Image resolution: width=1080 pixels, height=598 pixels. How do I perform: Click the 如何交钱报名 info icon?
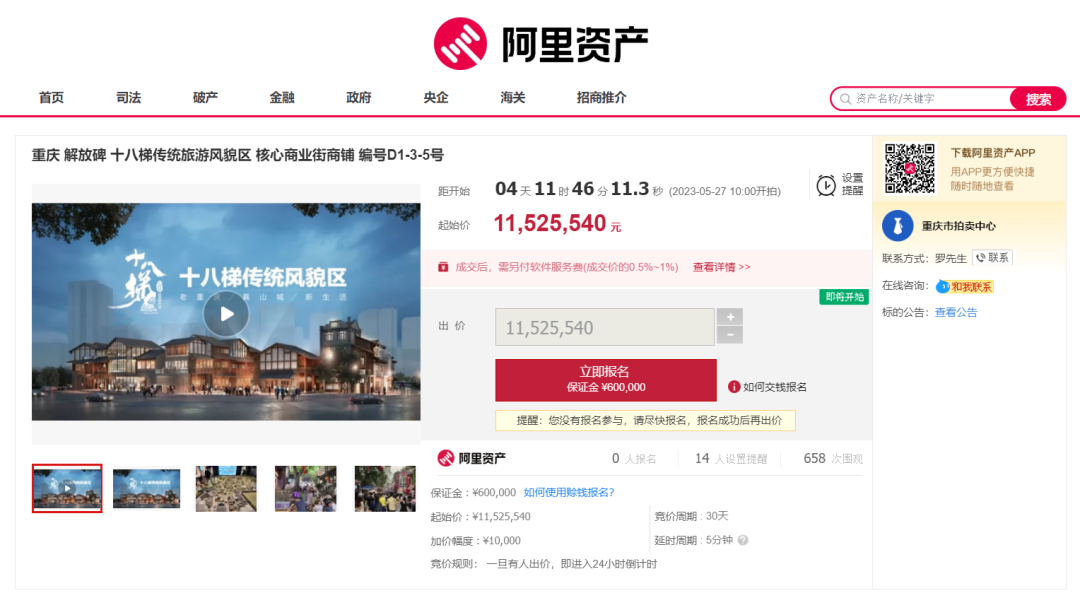pyautogui.click(x=734, y=387)
